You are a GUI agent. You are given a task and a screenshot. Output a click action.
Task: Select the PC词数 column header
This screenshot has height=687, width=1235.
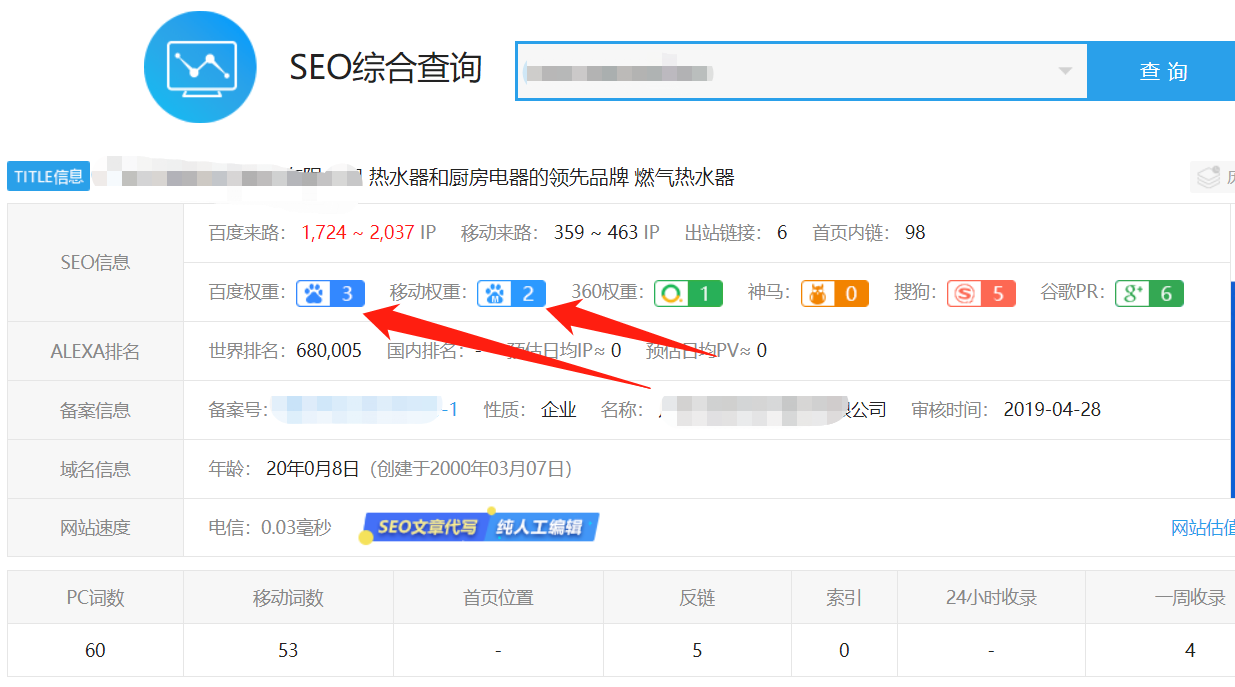[94, 596]
